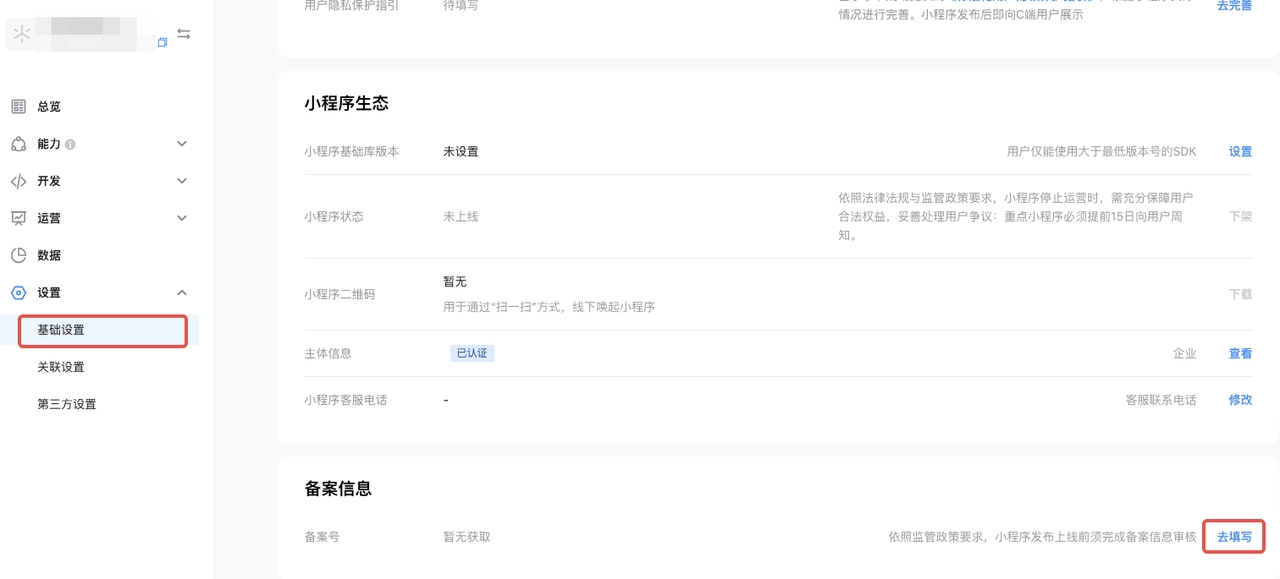Click the 运营 operations chart icon
Image resolution: width=1280 pixels, height=579 pixels.
click(18, 218)
